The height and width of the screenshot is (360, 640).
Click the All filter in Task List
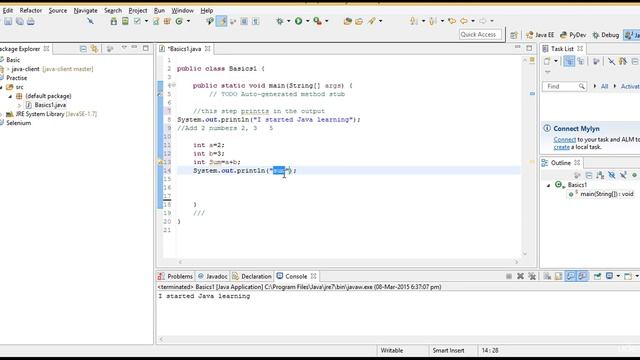[x=604, y=87]
